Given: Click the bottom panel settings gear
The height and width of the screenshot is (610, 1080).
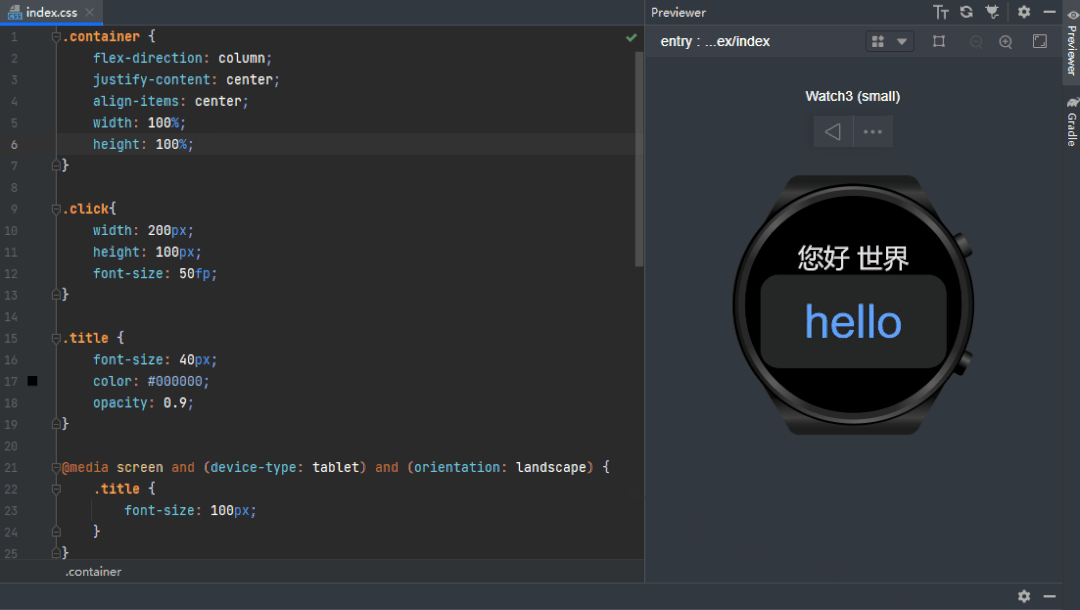Looking at the screenshot, I should (1024, 596).
